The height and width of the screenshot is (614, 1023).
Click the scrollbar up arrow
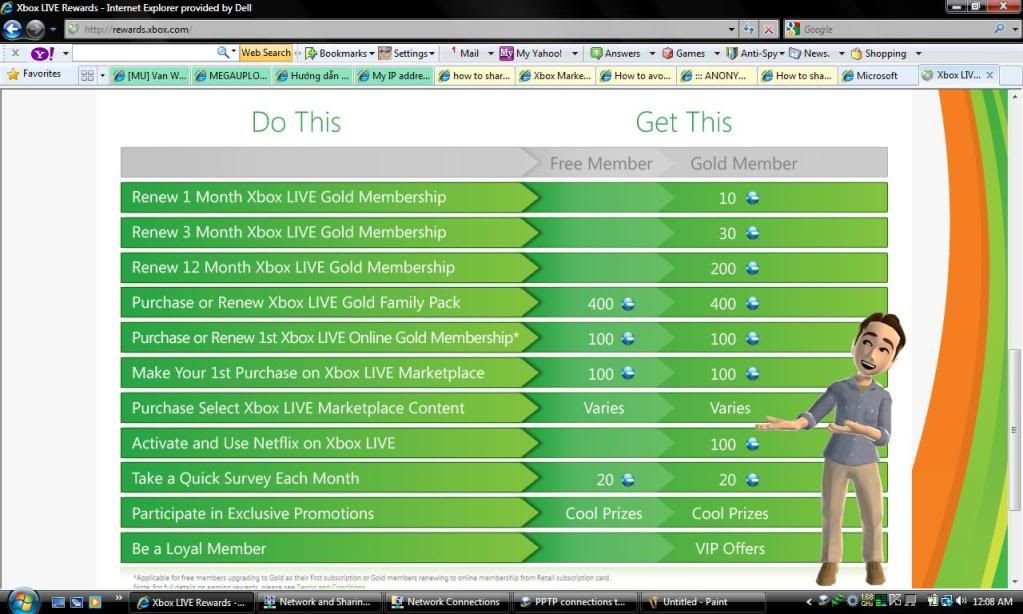(1015, 97)
